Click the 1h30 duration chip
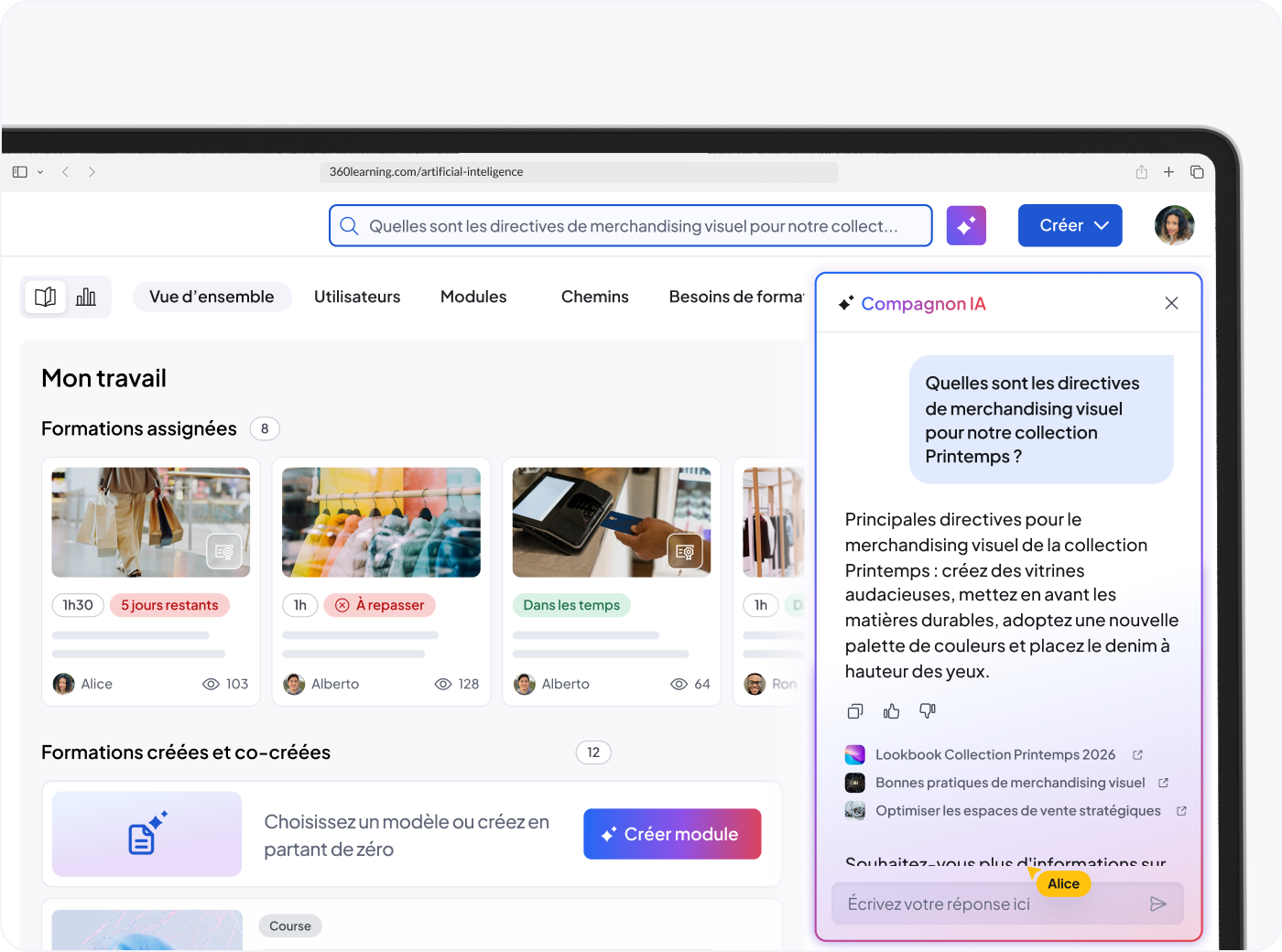Viewport: 1282px width, 952px height. click(x=78, y=605)
